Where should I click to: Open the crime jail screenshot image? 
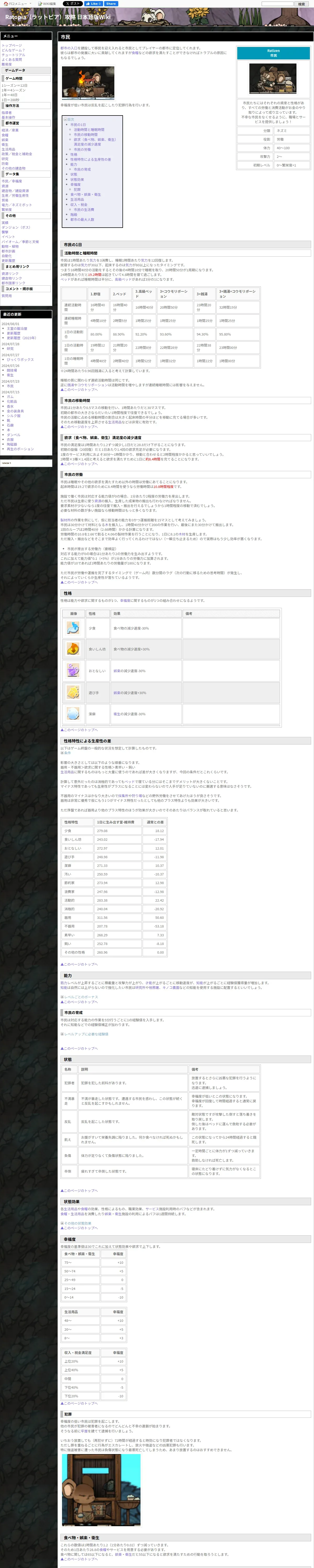point(101,1490)
